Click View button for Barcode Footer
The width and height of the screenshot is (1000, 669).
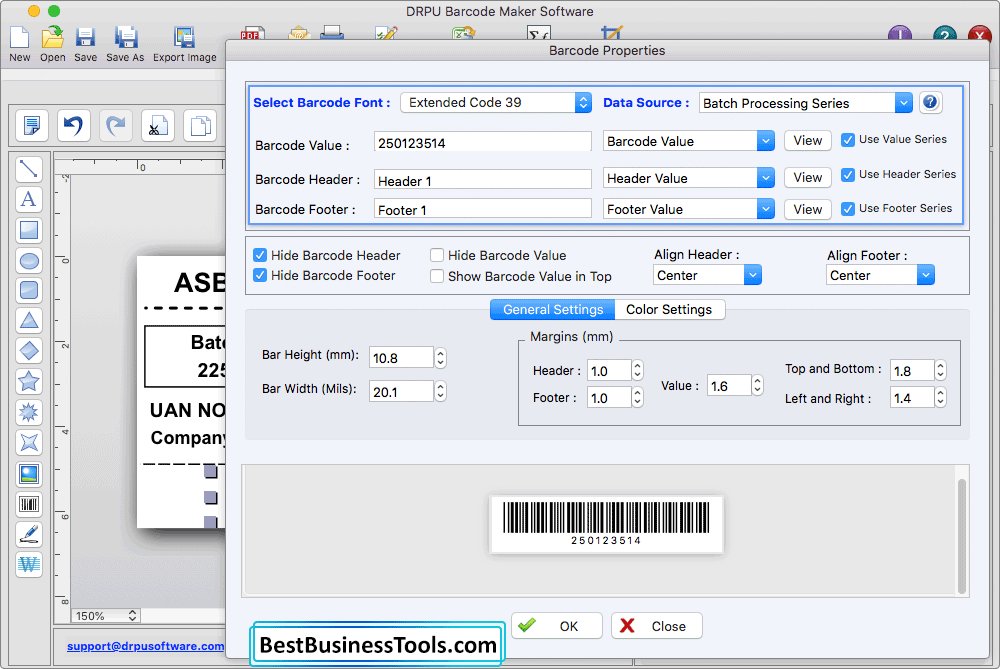tap(807, 209)
